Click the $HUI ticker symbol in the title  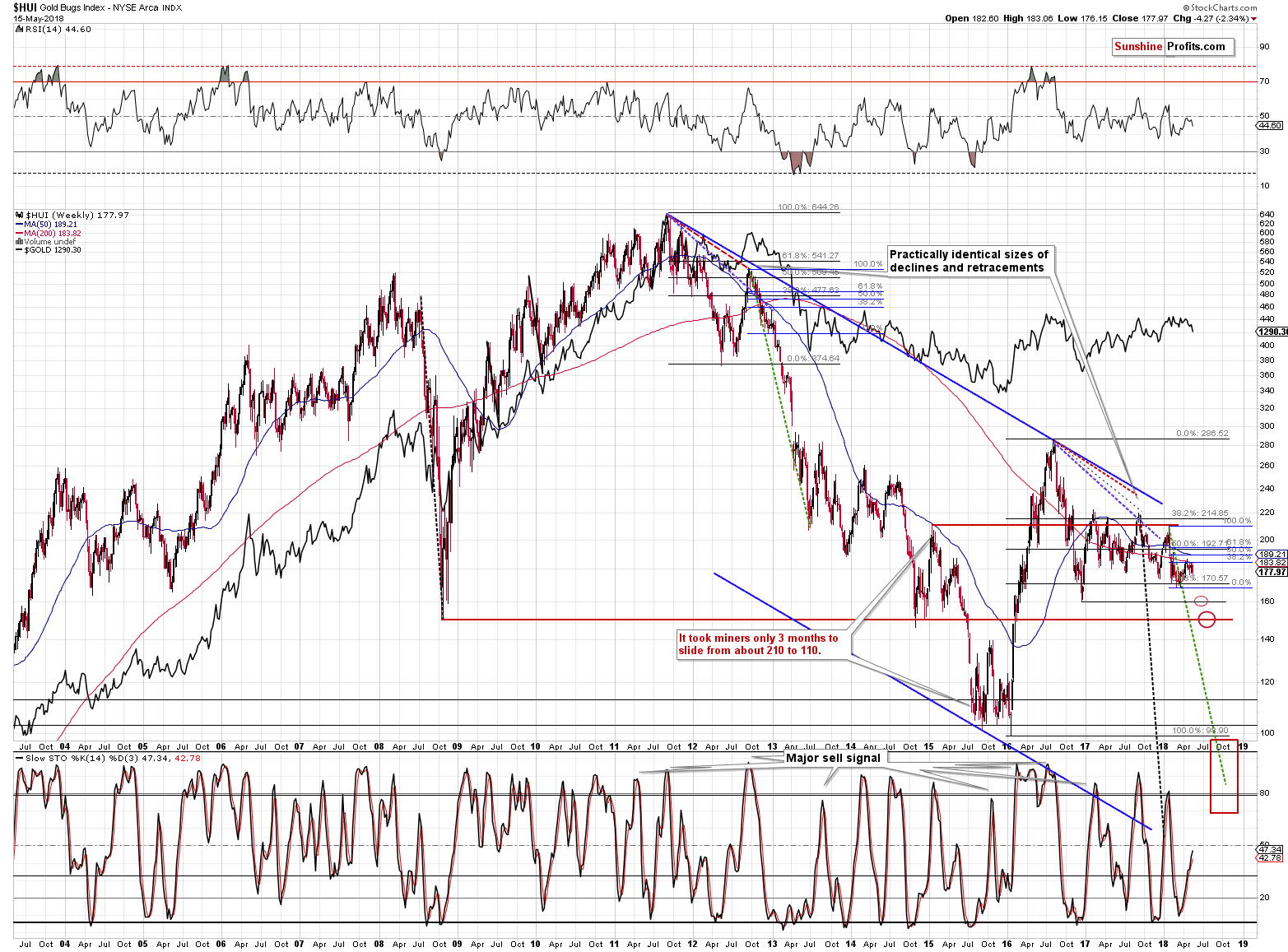click(26, 7)
